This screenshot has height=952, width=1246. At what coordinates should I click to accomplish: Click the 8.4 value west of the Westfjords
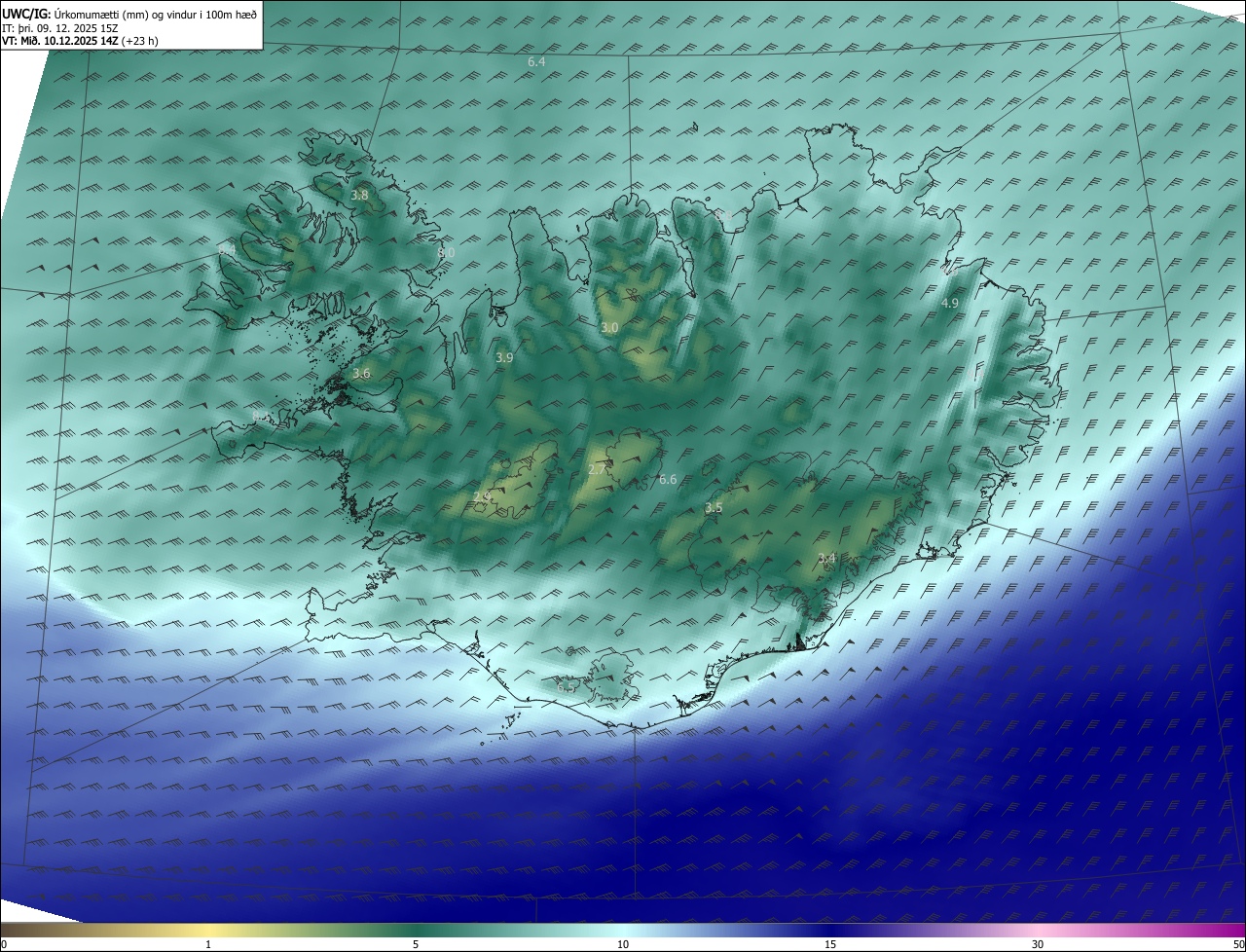tap(227, 250)
